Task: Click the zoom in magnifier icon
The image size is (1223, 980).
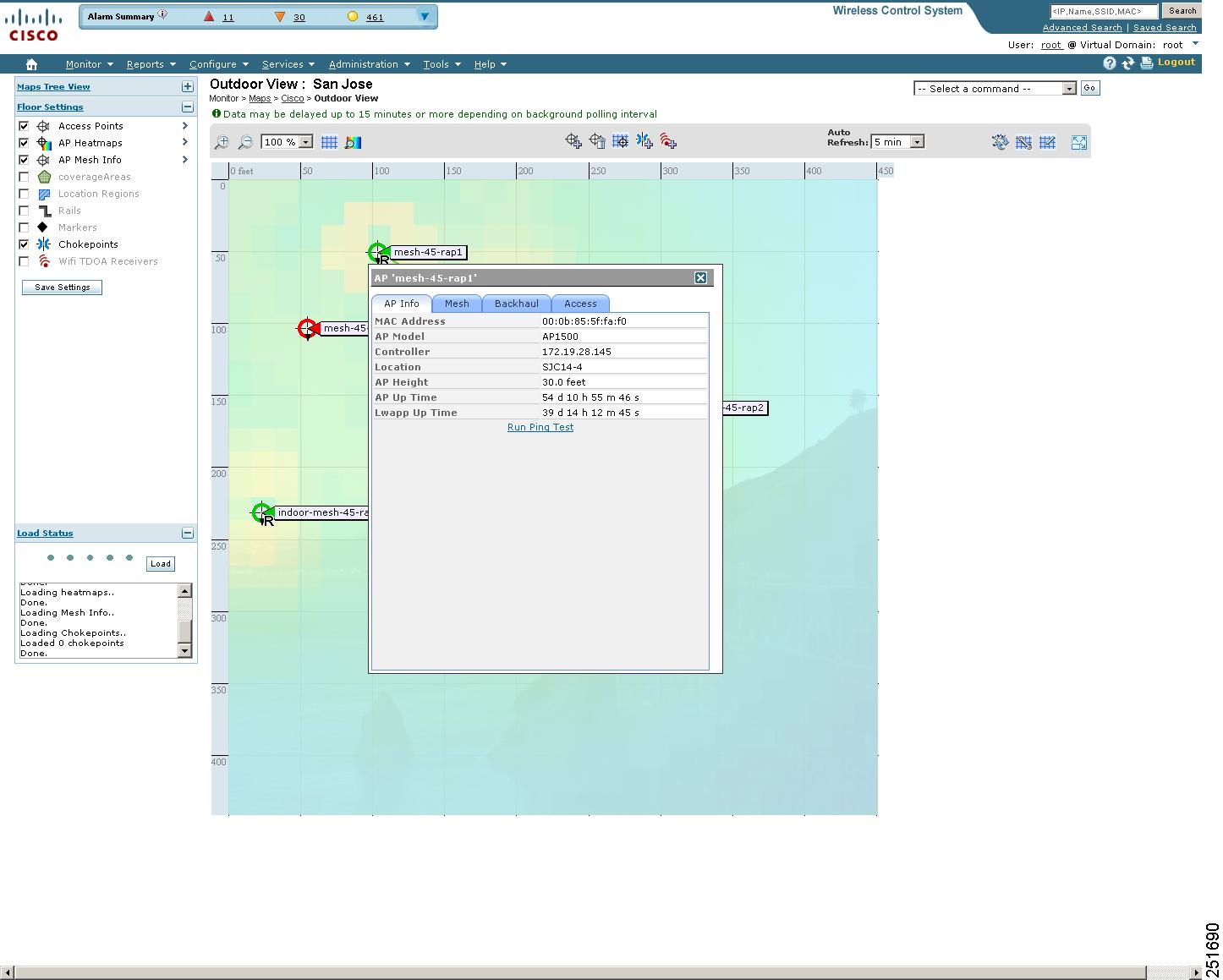Action: (222, 142)
